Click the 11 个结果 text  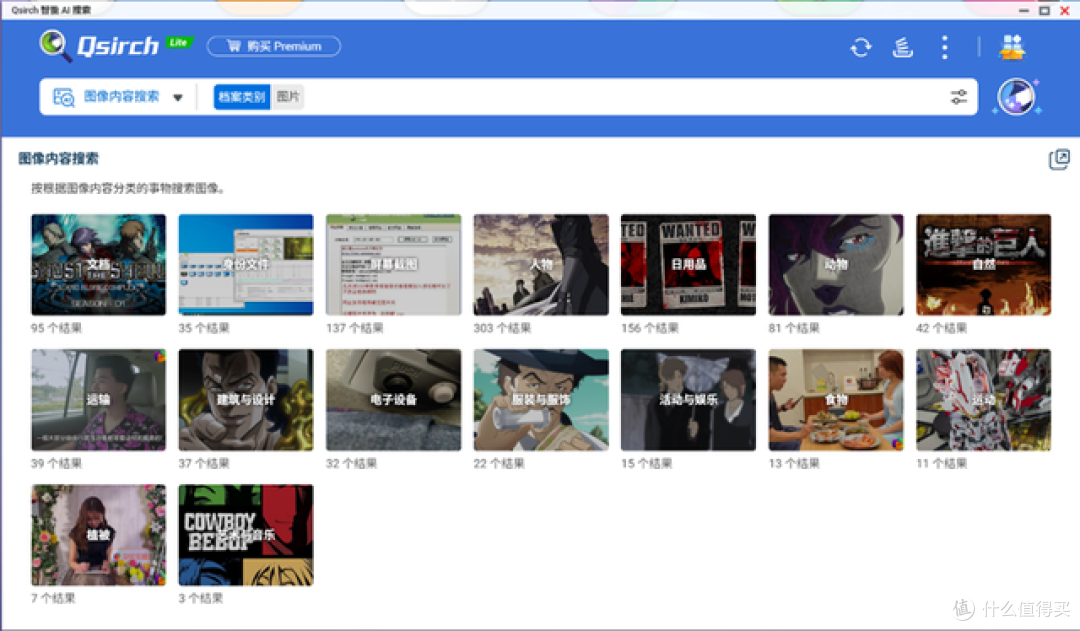942,464
